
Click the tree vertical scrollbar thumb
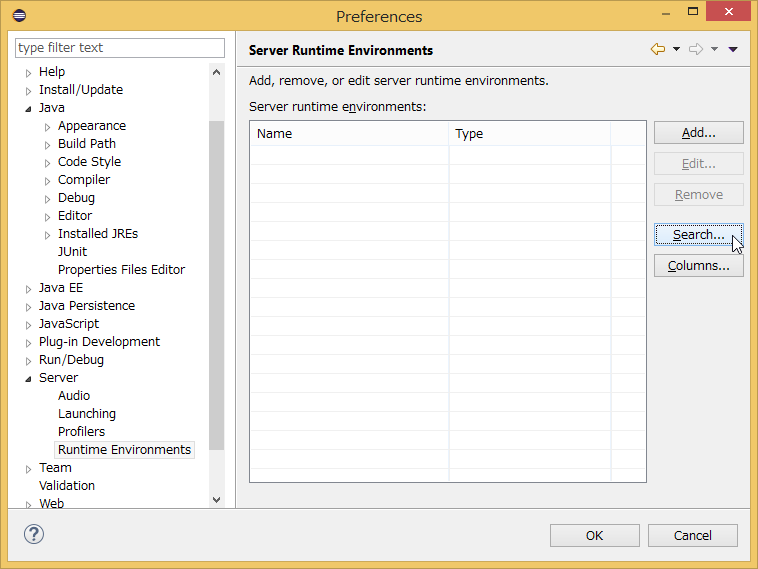[x=217, y=285]
